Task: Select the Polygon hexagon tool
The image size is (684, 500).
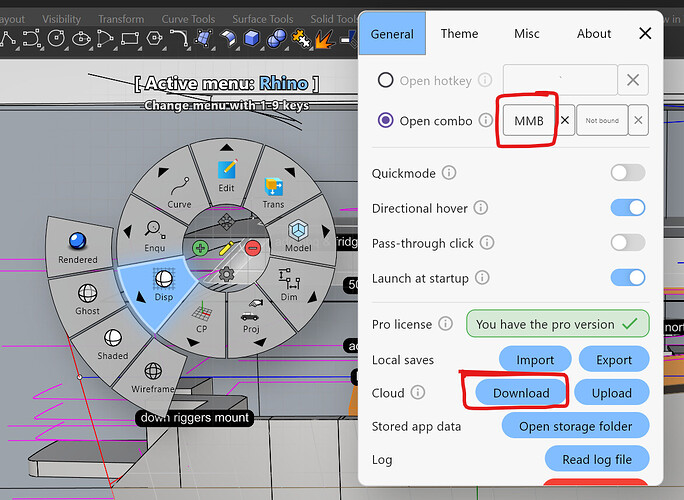Action: pos(154,38)
